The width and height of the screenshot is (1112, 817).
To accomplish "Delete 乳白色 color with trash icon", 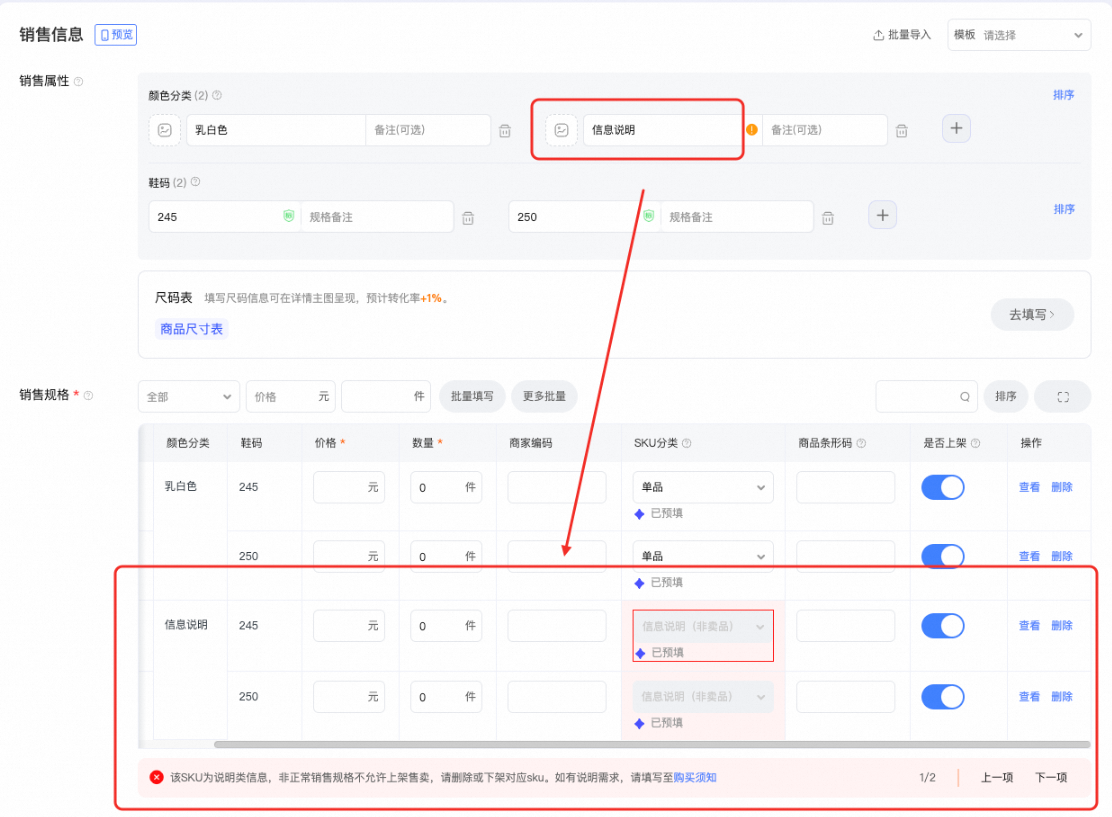I will click(x=505, y=130).
